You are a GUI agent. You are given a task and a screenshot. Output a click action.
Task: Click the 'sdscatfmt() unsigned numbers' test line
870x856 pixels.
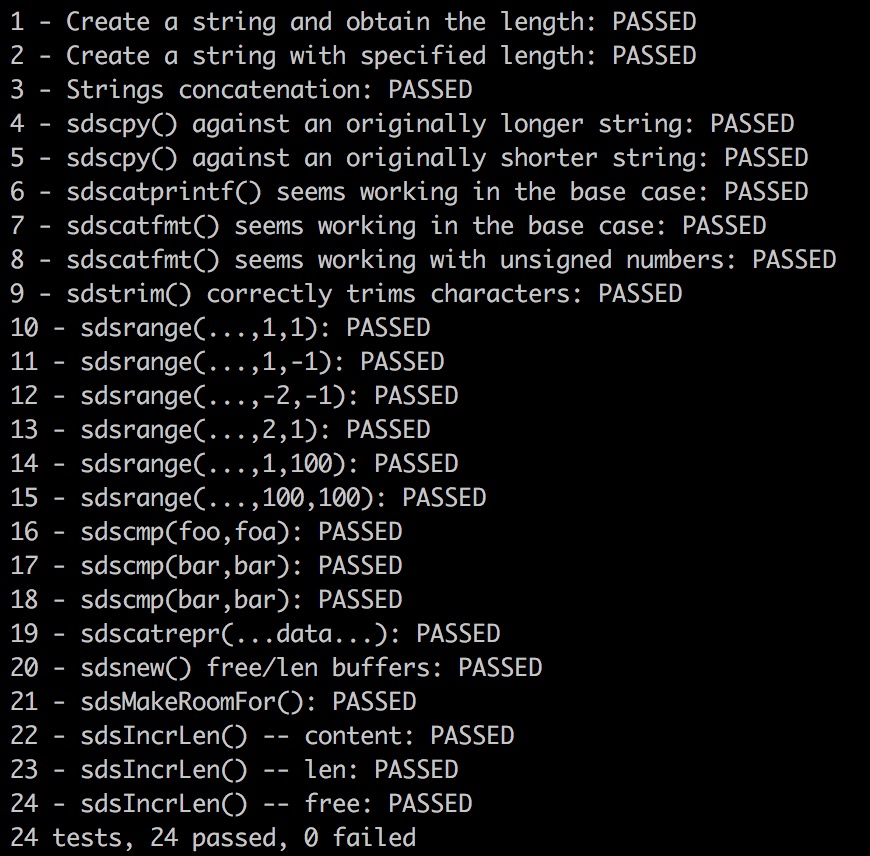click(x=423, y=260)
